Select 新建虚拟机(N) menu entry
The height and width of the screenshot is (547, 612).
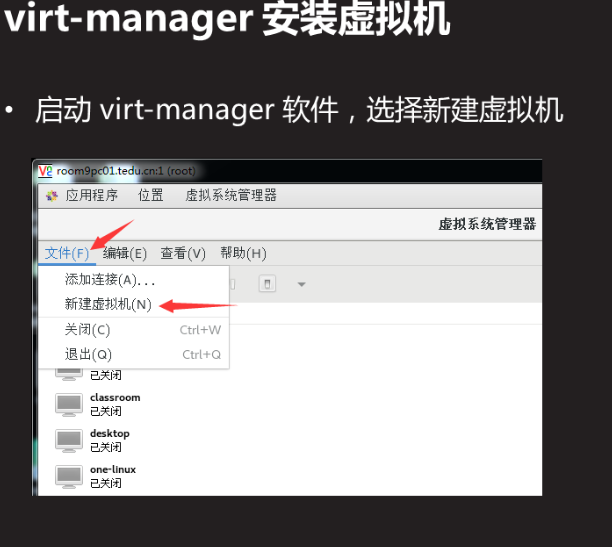click(108, 304)
